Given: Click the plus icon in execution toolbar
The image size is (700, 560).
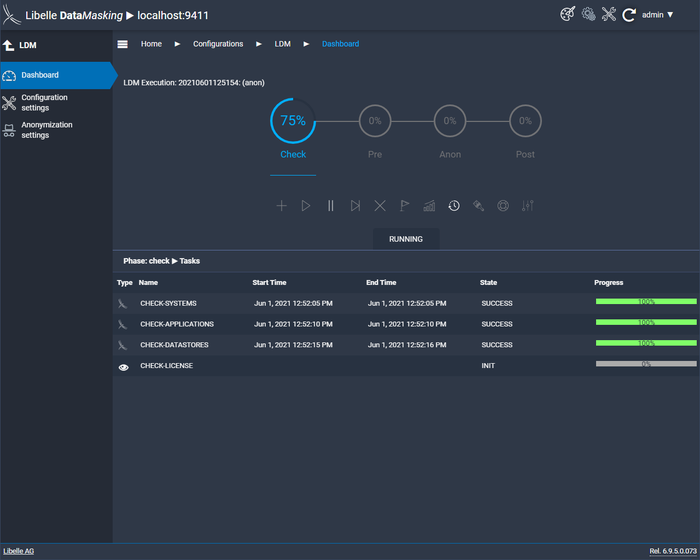Looking at the screenshot, I should click(x=281, y=206).
